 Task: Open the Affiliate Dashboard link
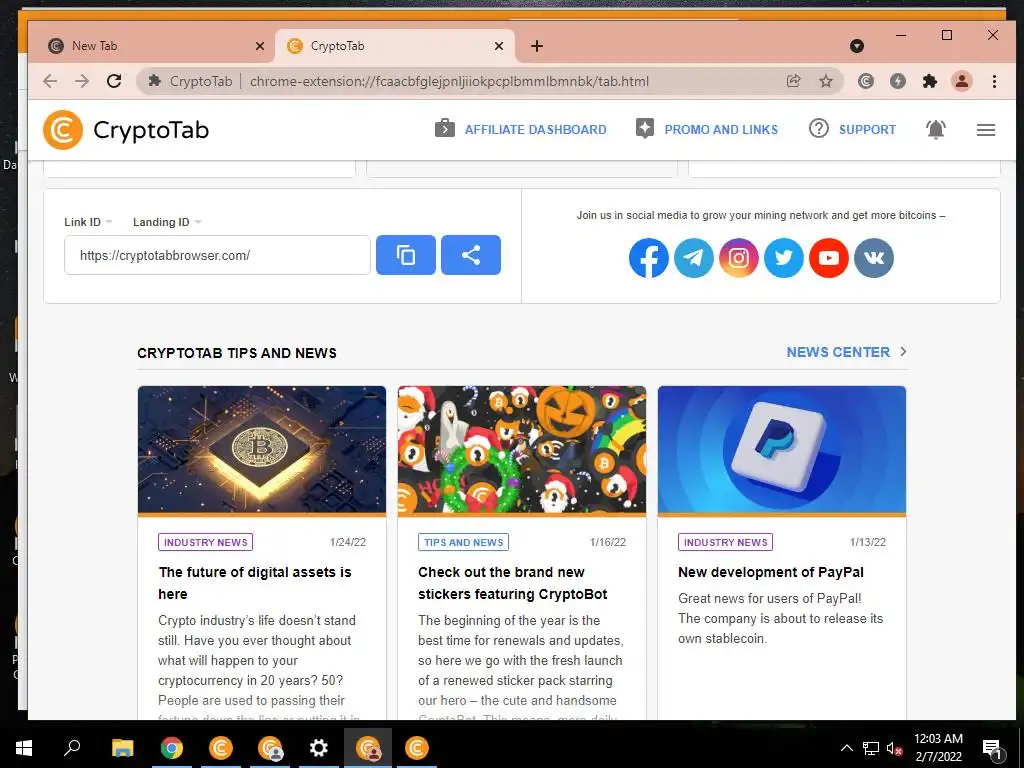[x=520, y=129]
